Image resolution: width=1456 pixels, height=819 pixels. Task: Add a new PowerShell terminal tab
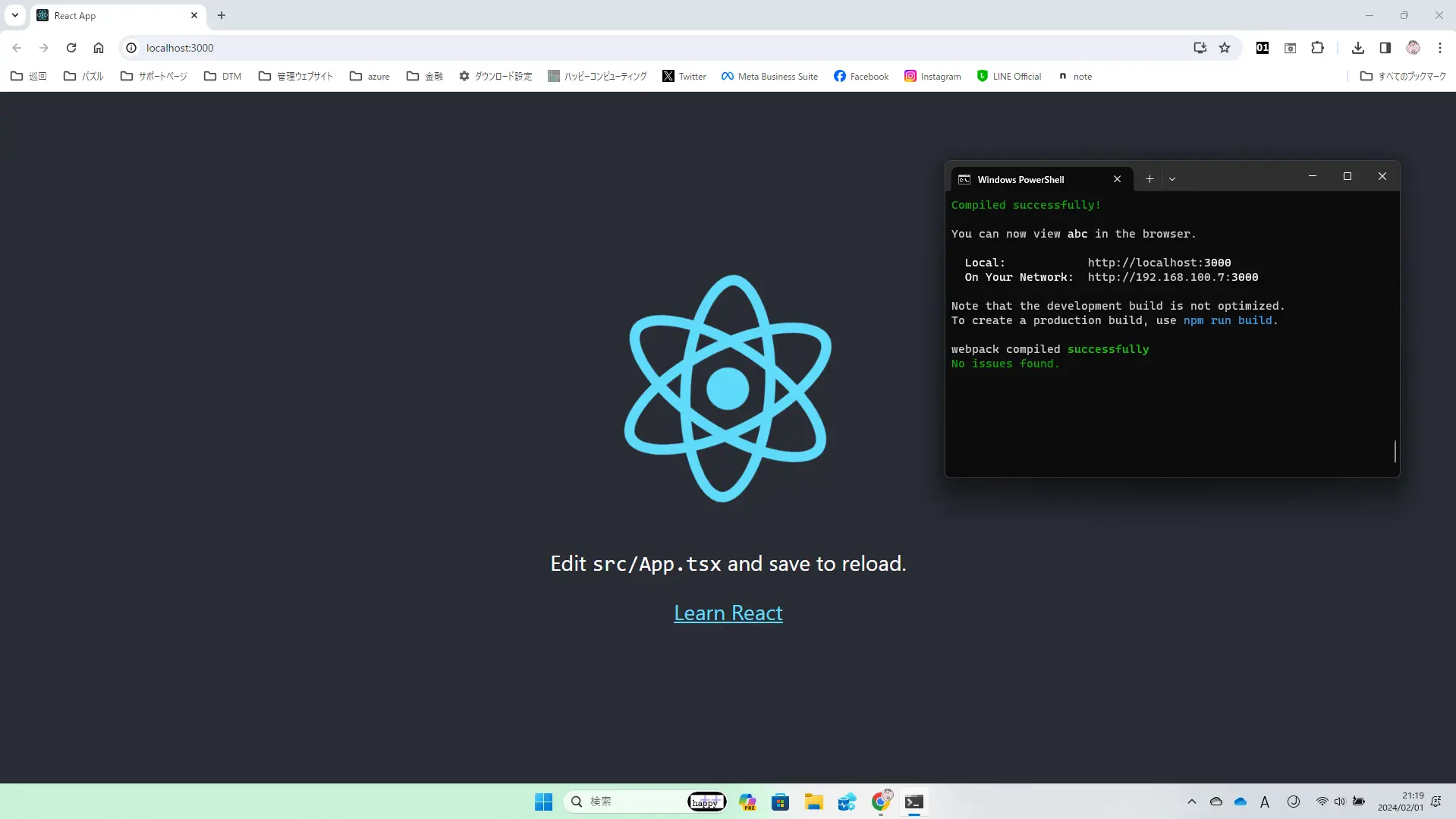tap(1149, 179)
